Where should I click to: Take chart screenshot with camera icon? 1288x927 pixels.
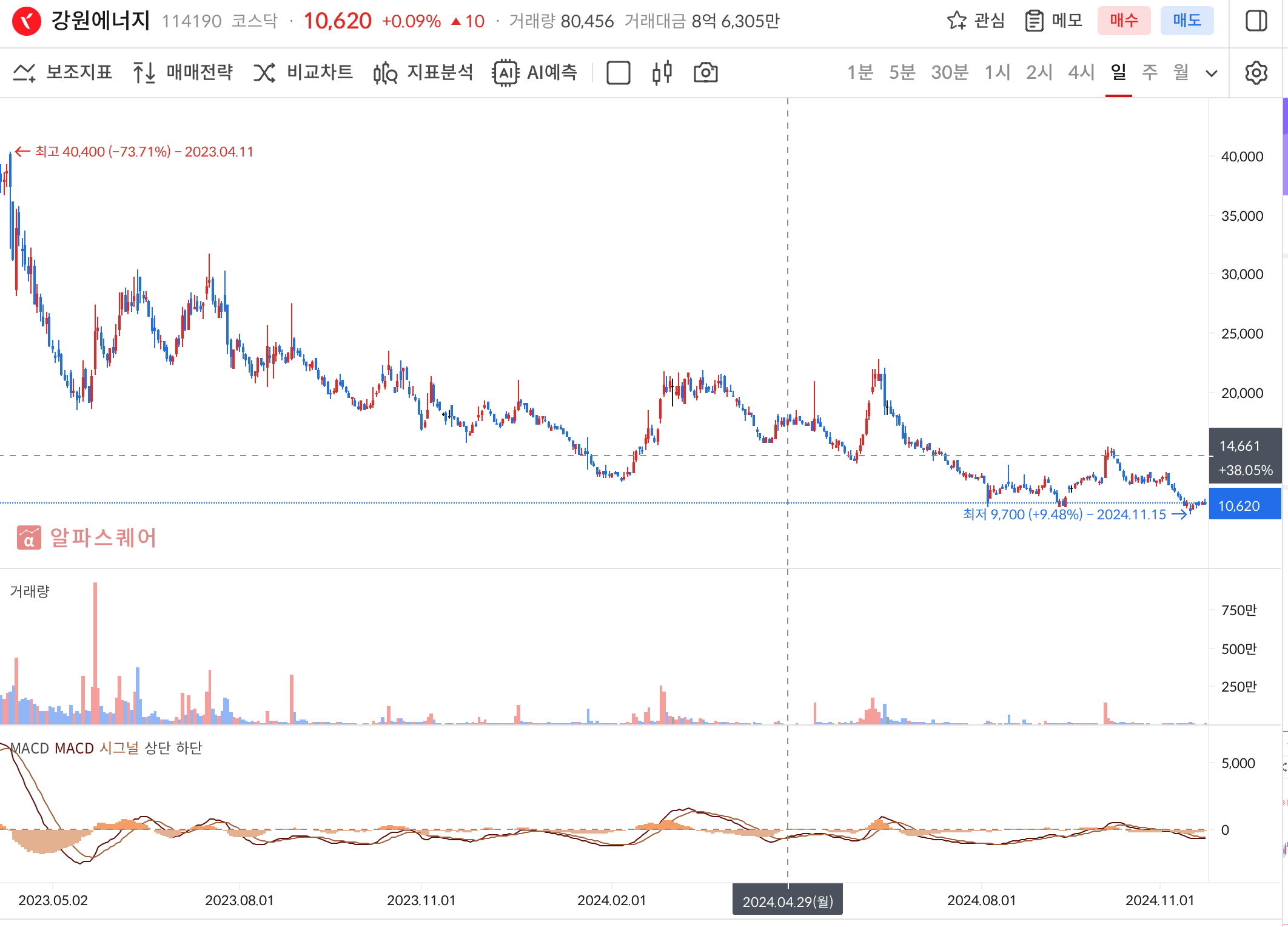pyautogui.click(x=705, y=73)
